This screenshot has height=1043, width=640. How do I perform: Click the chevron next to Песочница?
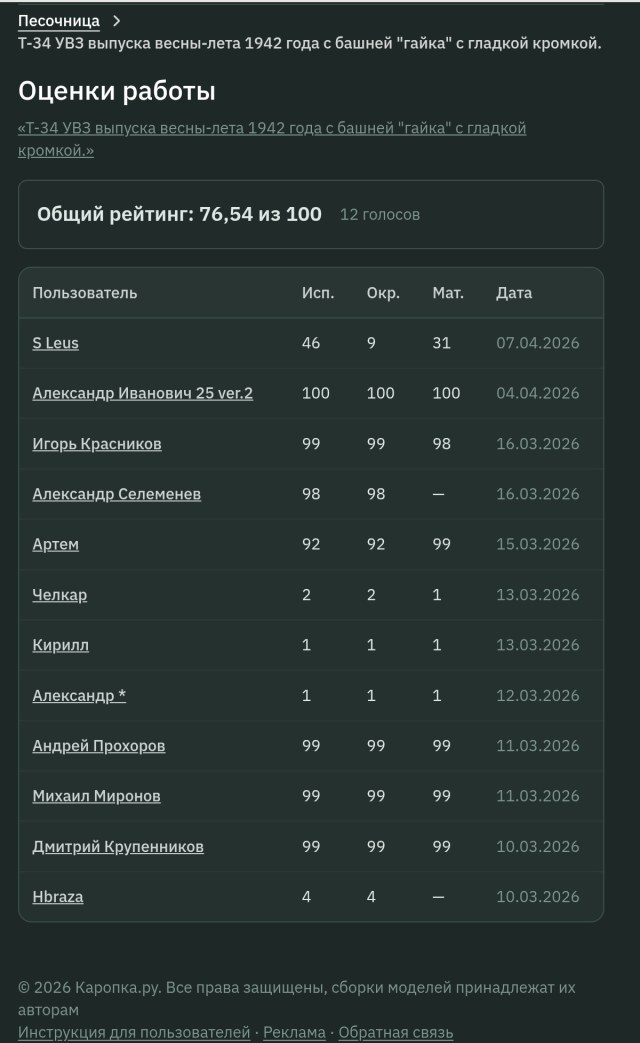[x=117, y=20]
